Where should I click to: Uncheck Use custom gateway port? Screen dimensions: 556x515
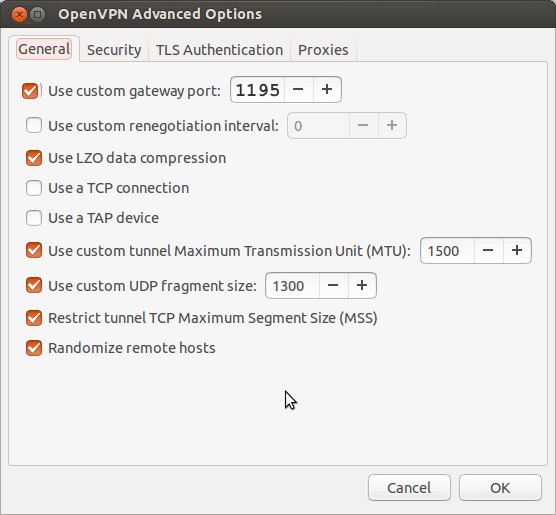pos(30,91)
